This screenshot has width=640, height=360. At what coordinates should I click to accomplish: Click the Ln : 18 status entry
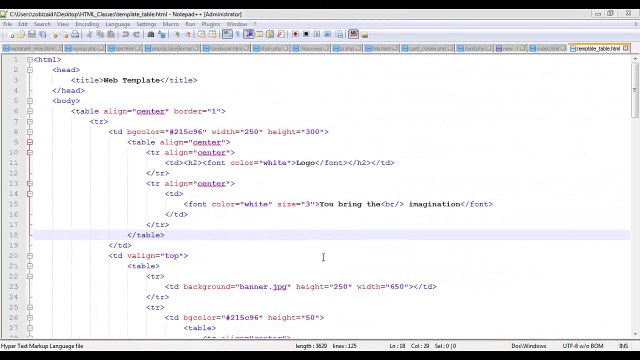pyautogui.click(x=397, y=346)
